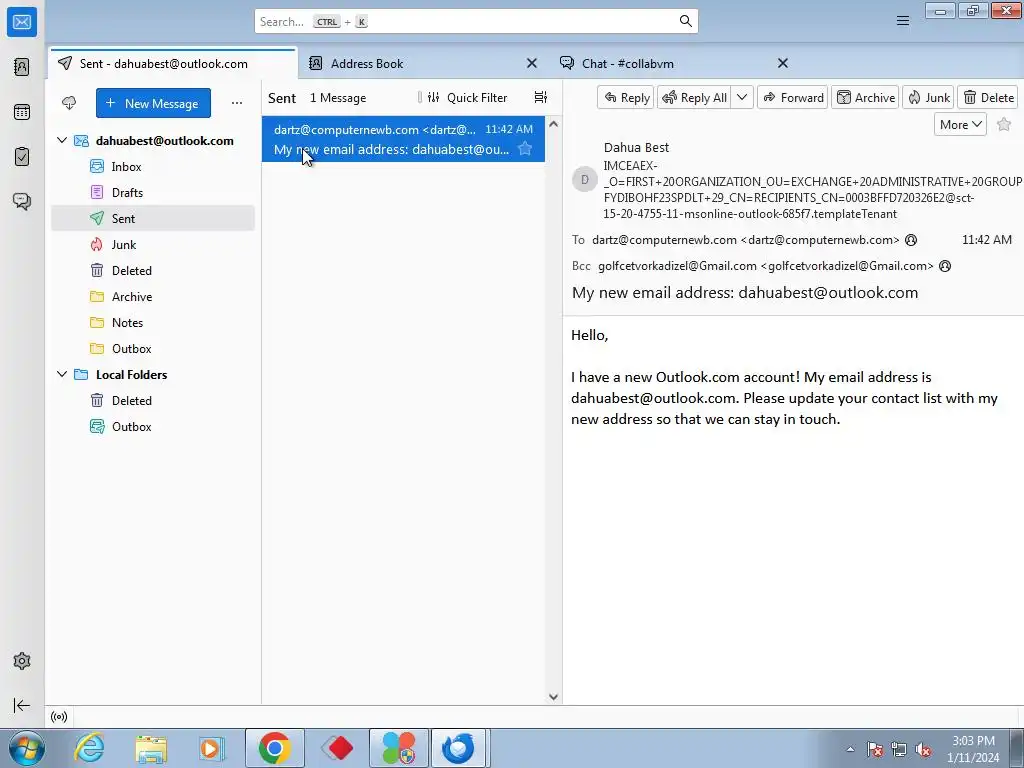This screenshot has height=768, width=1024.
Task: Click the search magnifier icon
Action: click(685, 21)
